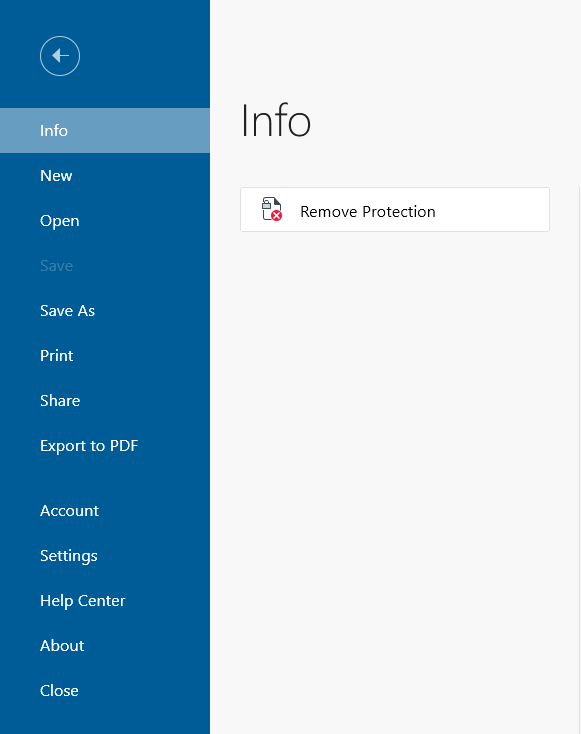Show the About page
This screenshot has height=734, width=581.
(105, 645)
